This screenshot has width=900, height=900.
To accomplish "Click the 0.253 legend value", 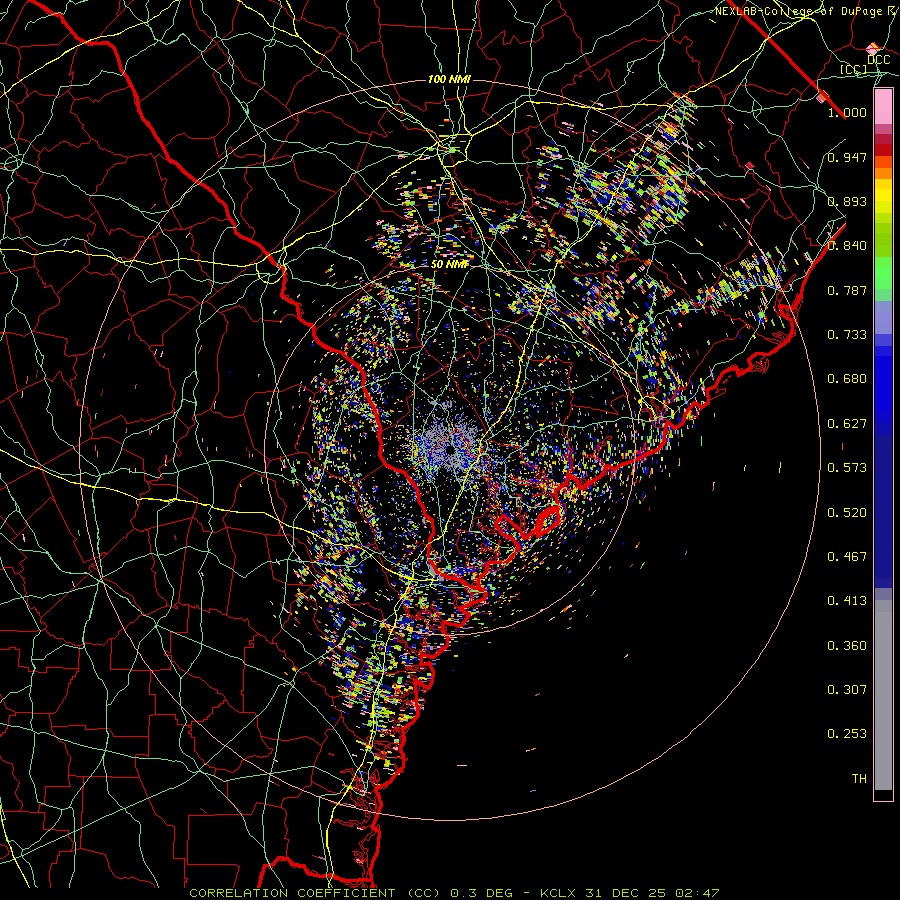I will pyautogui.click(x=847, y=734).
